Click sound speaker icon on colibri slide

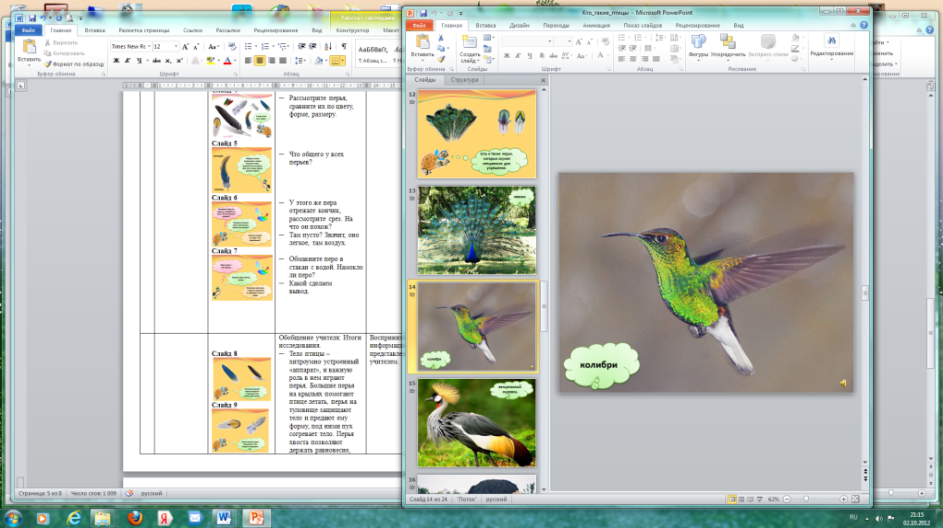coord(843,383)
